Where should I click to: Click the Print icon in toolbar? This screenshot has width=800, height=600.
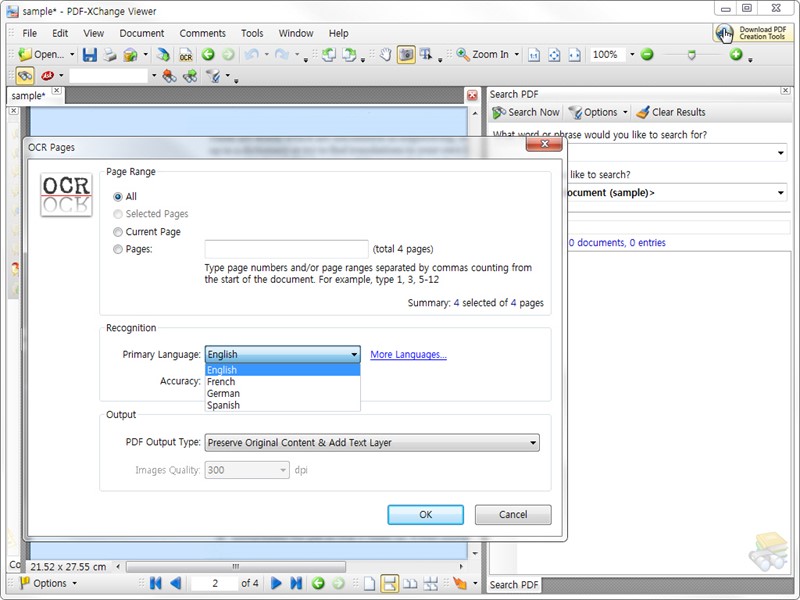coord(110,55)
